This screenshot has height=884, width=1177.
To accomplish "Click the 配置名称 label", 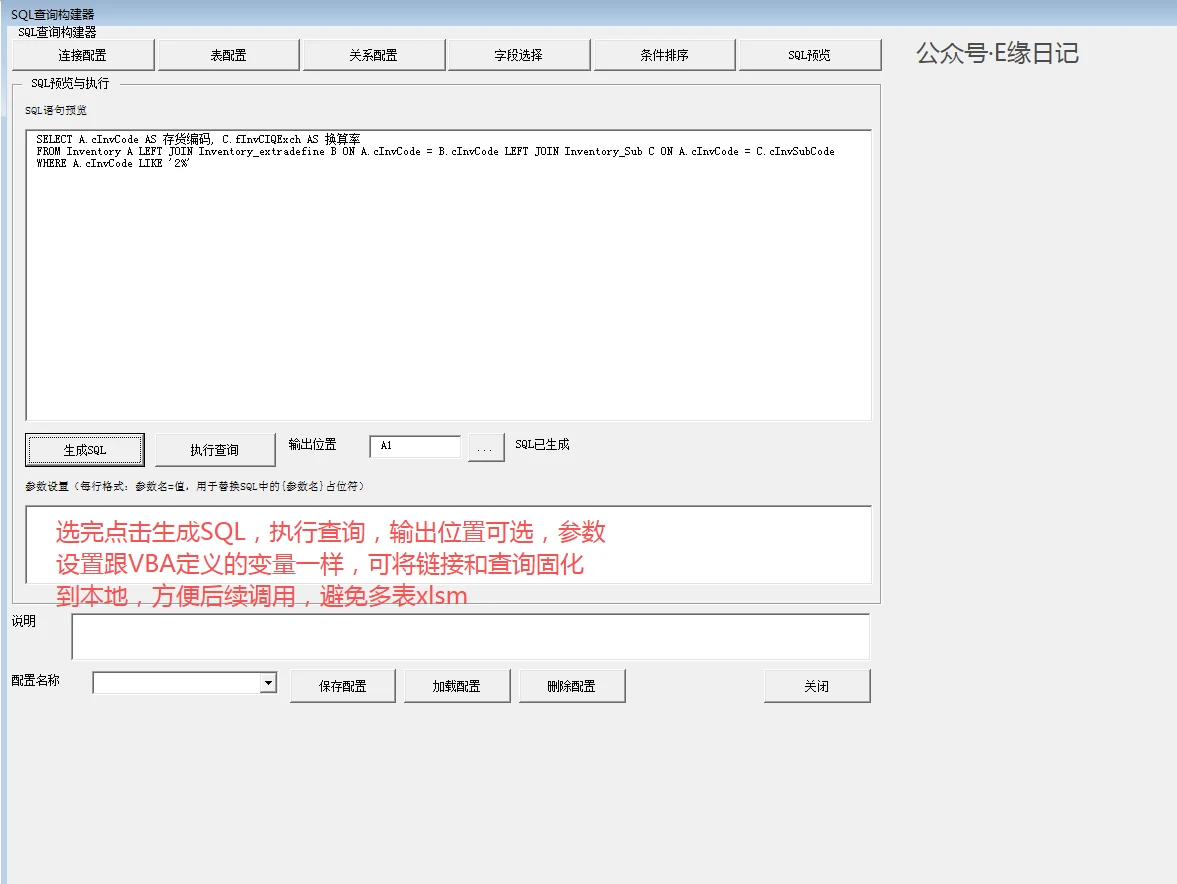I will (x=35, y=680).
